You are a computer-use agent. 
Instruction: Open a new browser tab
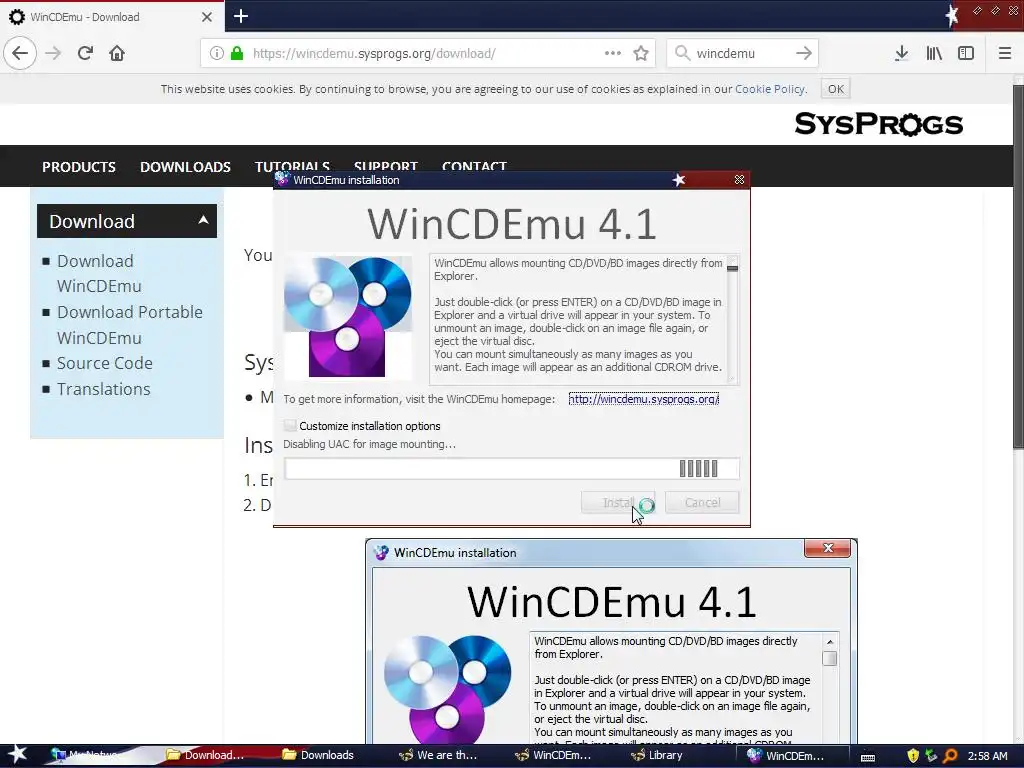click(x=241, y=16)
